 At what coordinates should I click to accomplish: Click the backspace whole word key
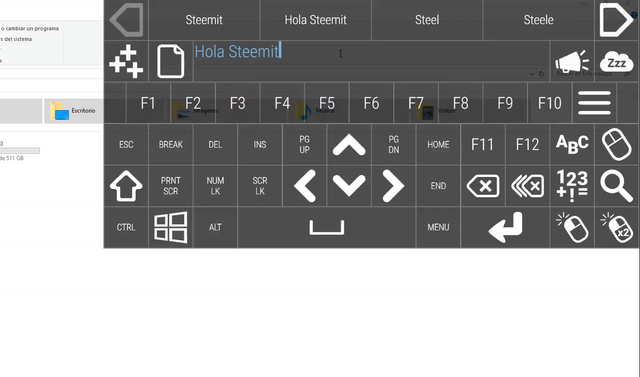point(527,186)
